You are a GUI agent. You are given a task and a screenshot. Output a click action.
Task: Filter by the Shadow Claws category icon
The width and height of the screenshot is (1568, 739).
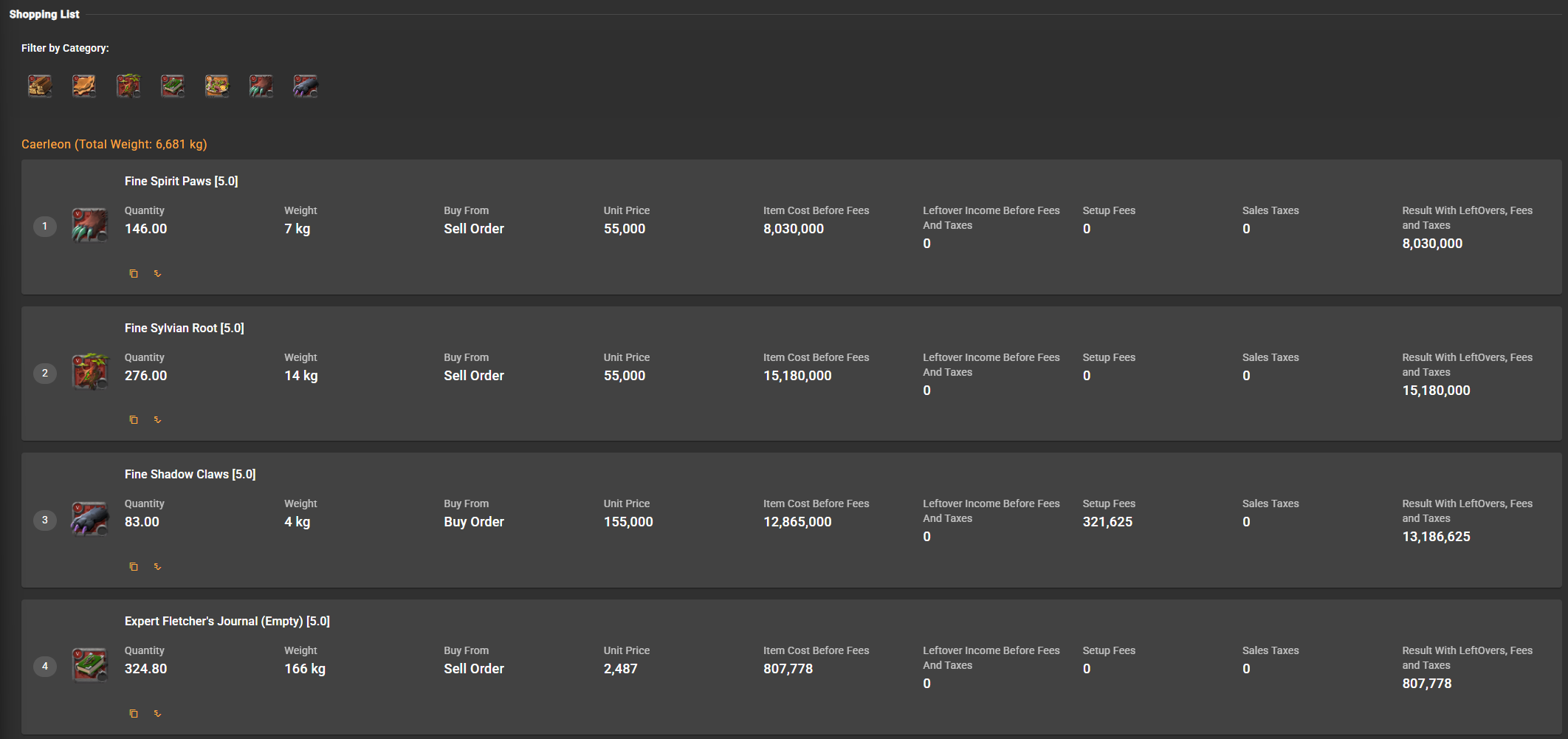pos(306,86)
